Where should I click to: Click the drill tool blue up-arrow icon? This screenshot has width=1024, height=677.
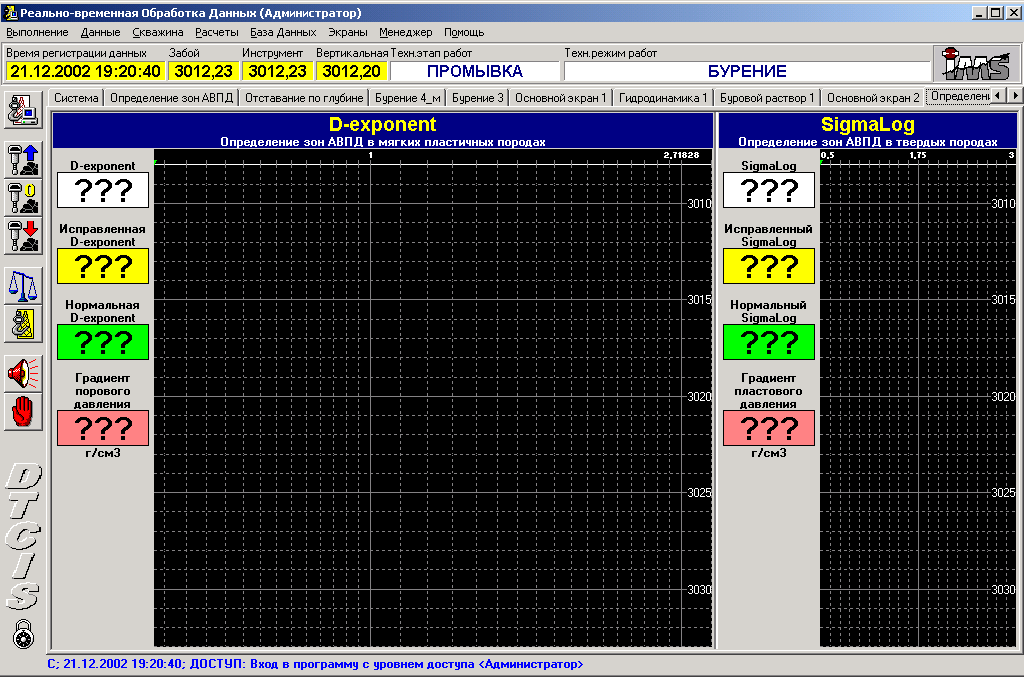pyautogui.click(x=24, y=160)
